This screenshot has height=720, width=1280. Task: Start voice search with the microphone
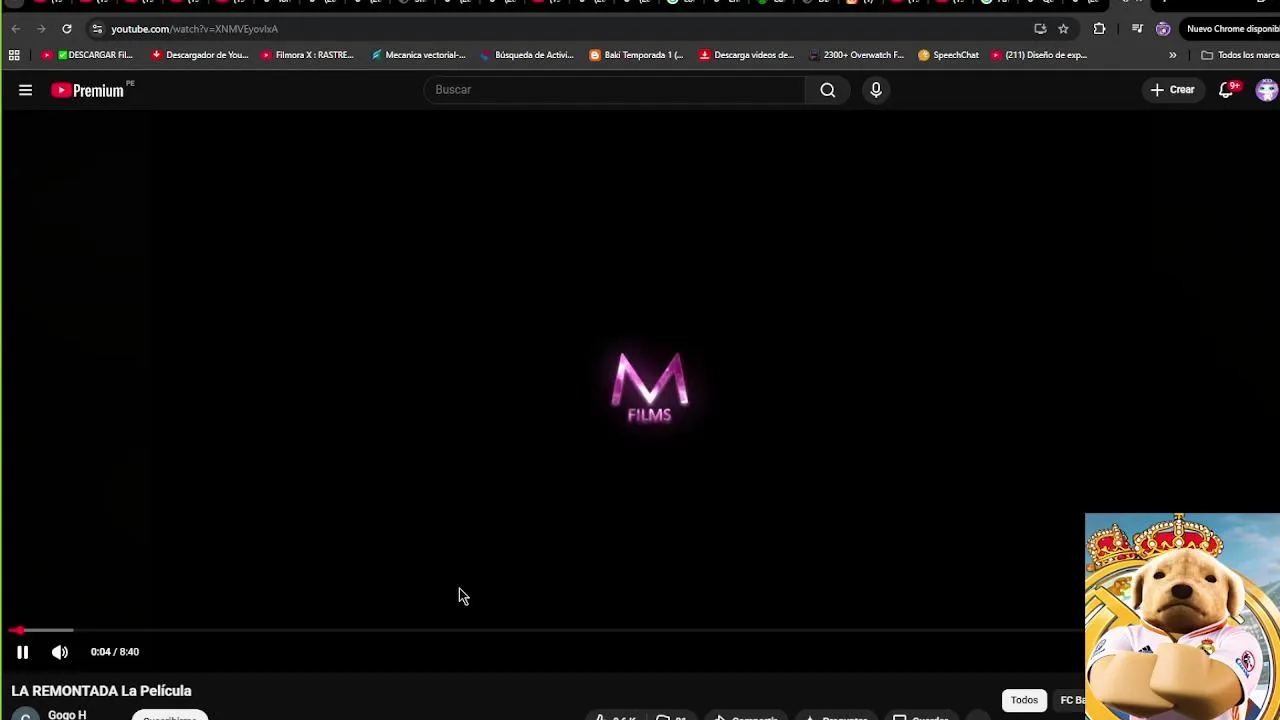coord(876,90)
